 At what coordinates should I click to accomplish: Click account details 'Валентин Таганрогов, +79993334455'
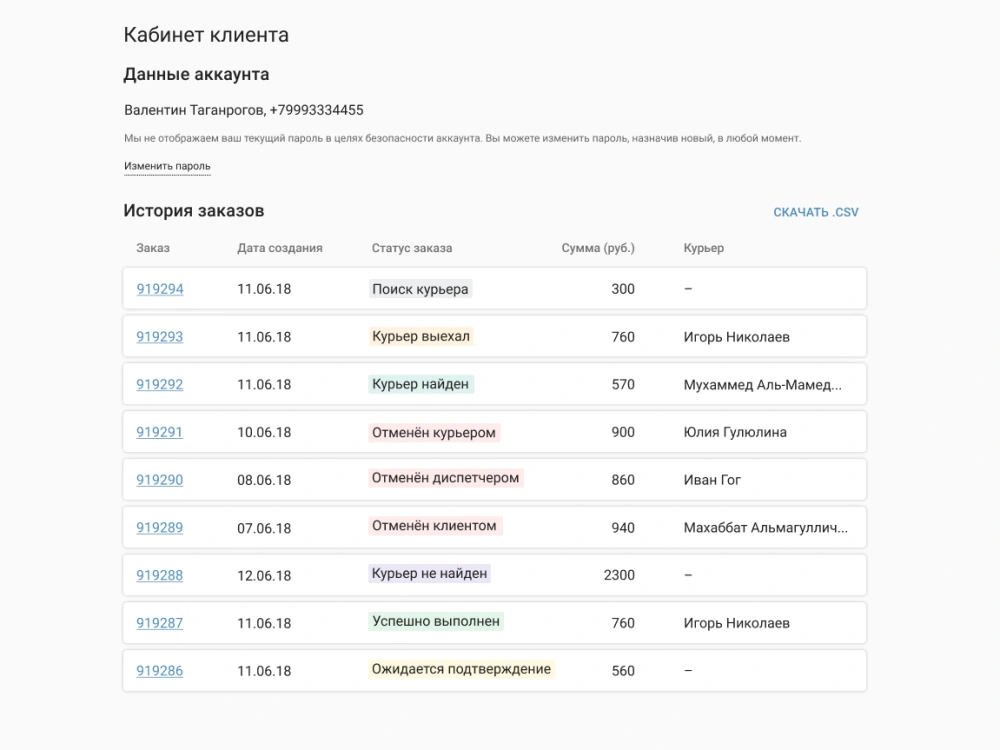tap(244, 110)
